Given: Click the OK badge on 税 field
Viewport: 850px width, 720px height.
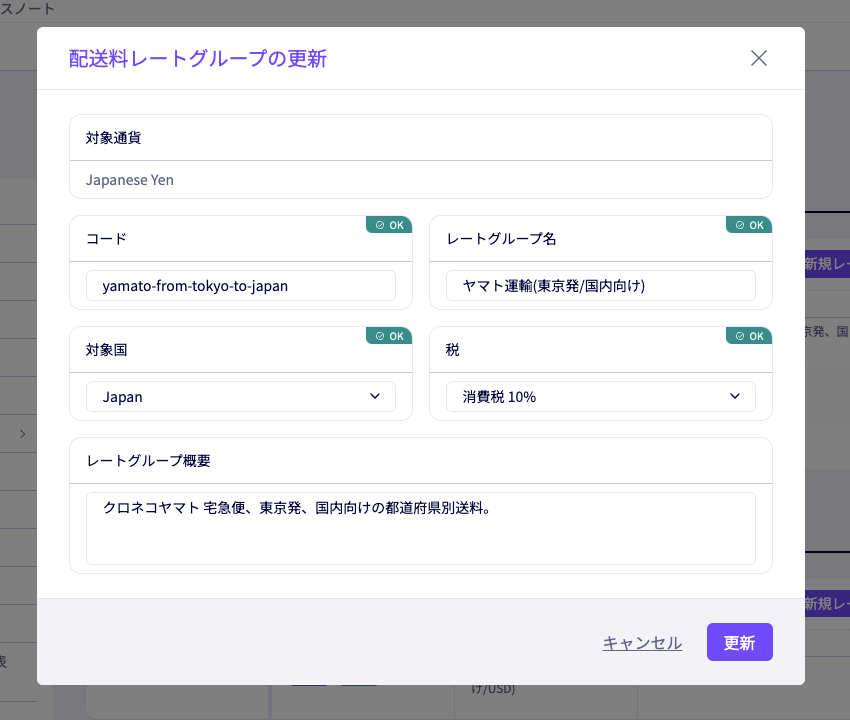Looking at the screenshot, I should point(749,336).
